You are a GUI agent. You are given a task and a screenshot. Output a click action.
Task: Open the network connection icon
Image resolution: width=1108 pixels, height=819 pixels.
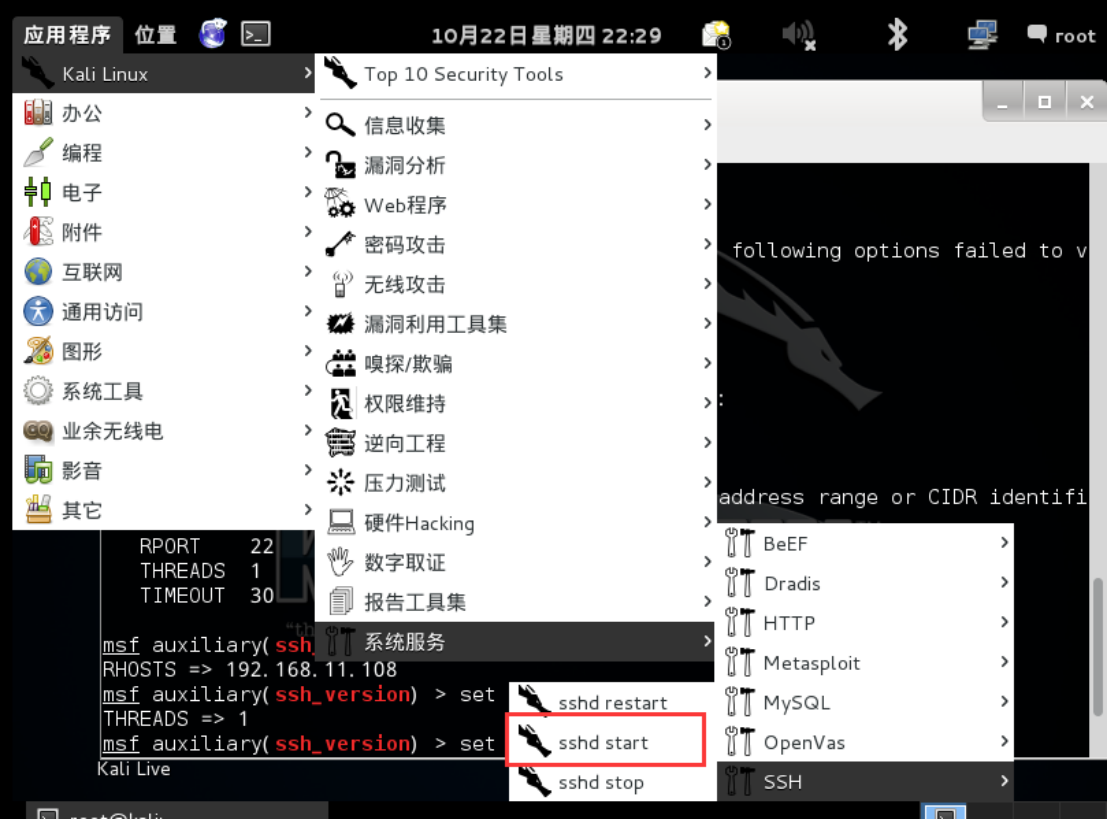[982, 35]
